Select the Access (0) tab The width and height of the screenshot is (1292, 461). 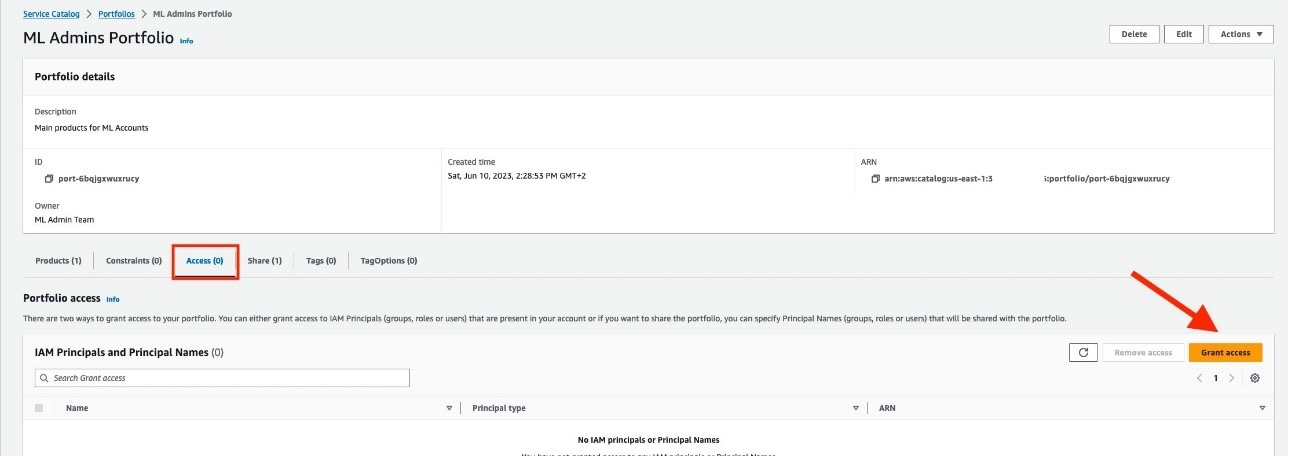click(x=205, y=261)
